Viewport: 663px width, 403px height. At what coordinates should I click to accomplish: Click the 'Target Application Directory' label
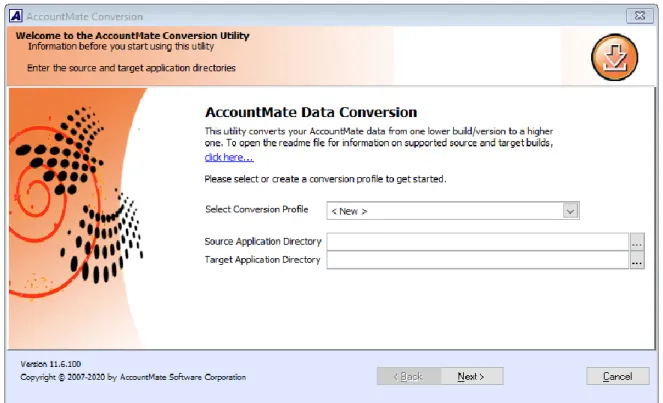click(x=263, y=260)
